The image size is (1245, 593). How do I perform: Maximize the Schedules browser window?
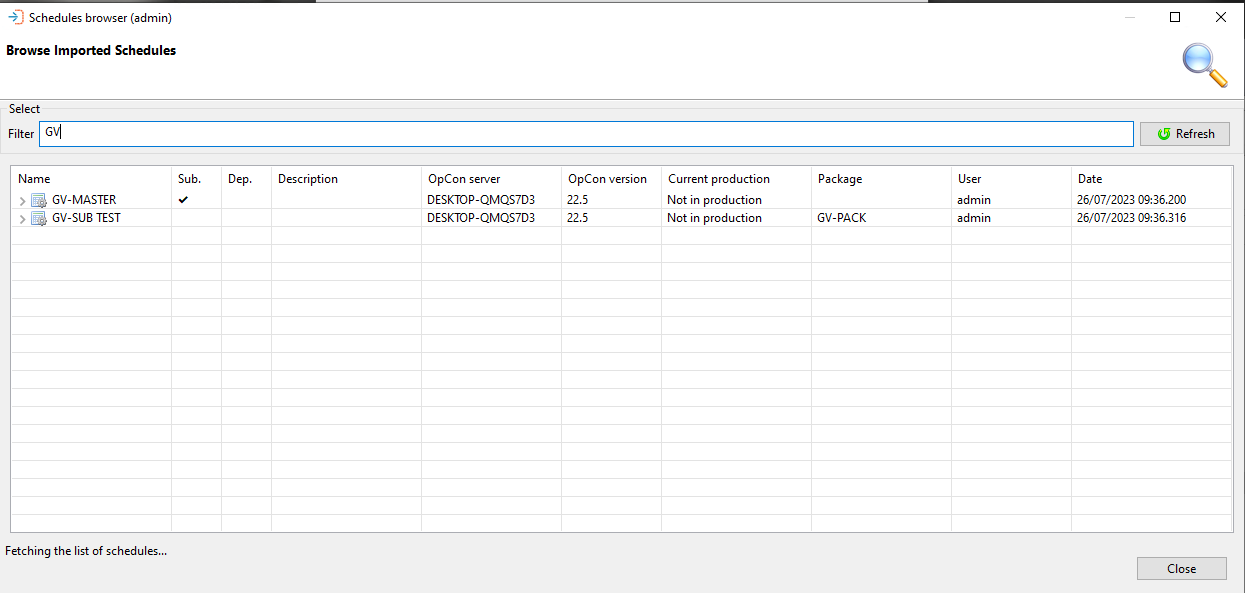(x=1175, y=17)
